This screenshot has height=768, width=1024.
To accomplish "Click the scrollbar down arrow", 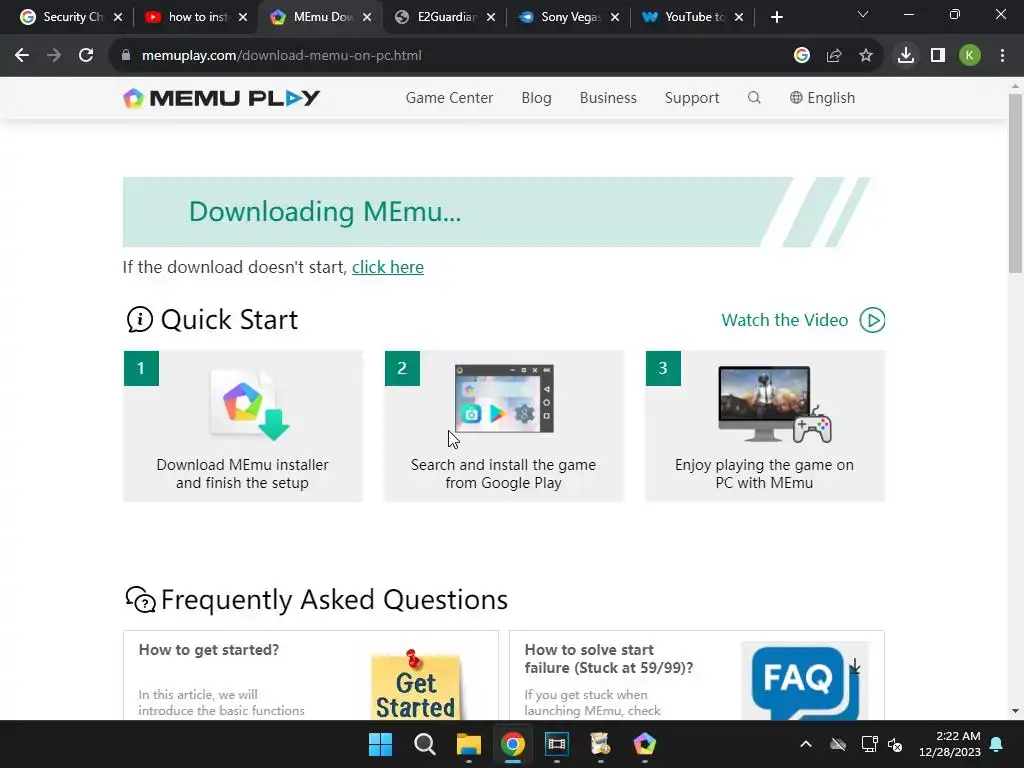I will [1015, 711].
